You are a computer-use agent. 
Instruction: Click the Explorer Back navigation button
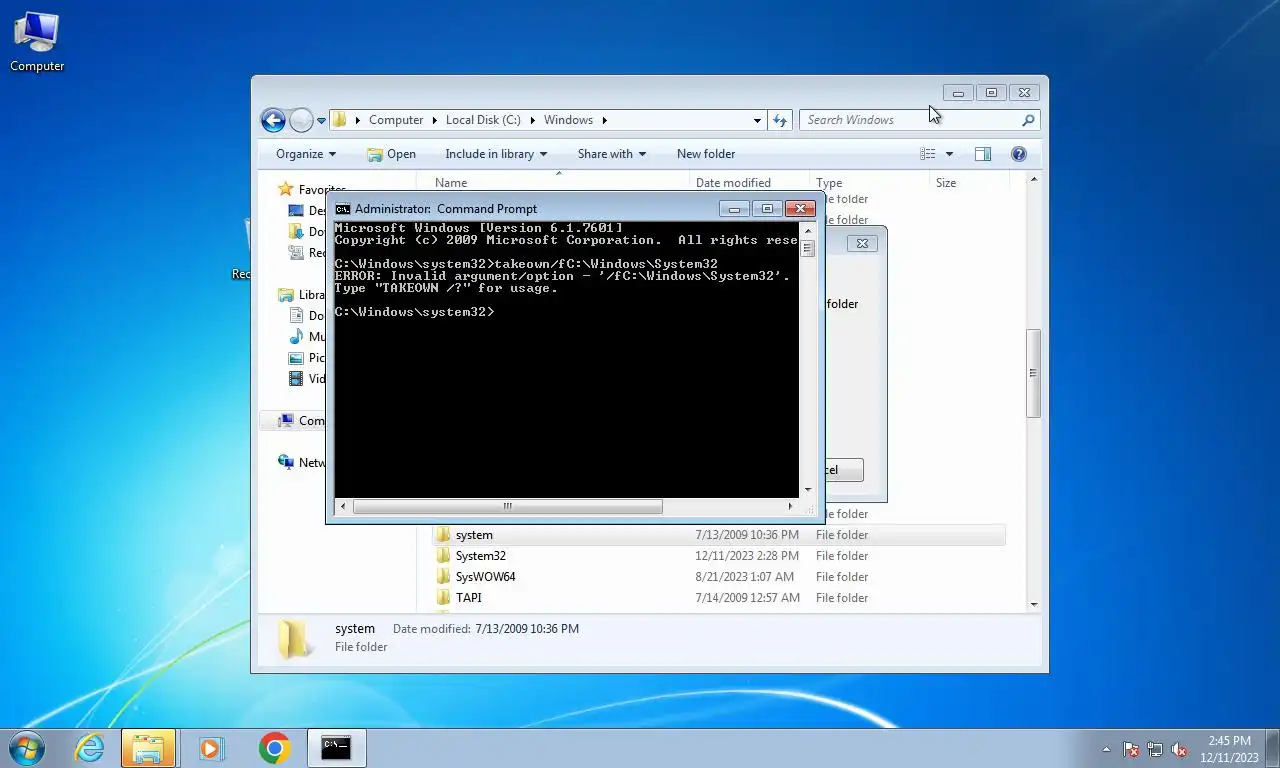click(x=273, y=120)
